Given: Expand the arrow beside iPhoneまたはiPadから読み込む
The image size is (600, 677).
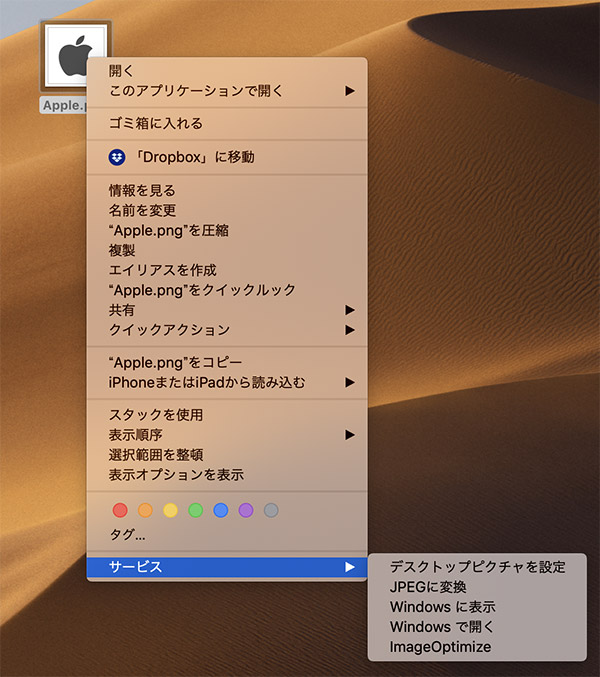Looking at the screenshot, I should pyautogui.click(x=350, y=382).
